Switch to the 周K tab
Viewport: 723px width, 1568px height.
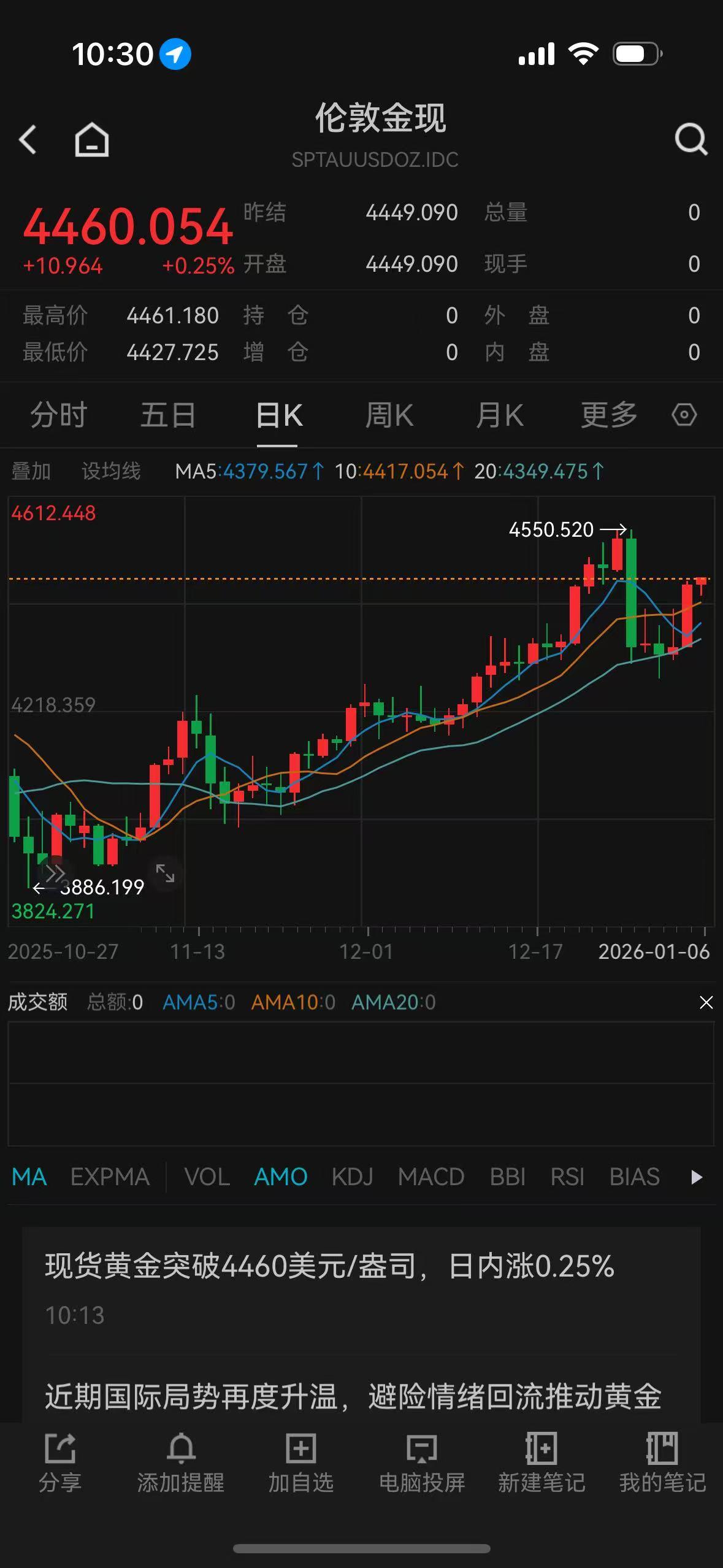(389, 415)
